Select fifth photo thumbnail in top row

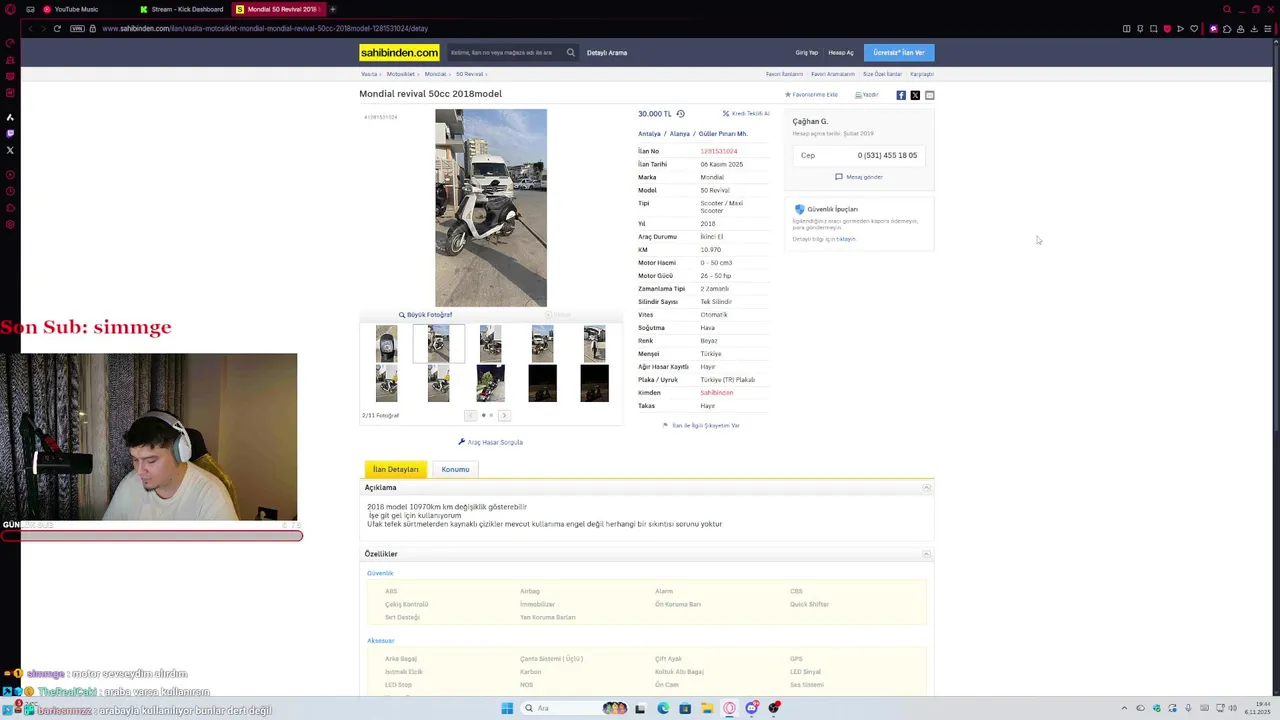(594, 343)
